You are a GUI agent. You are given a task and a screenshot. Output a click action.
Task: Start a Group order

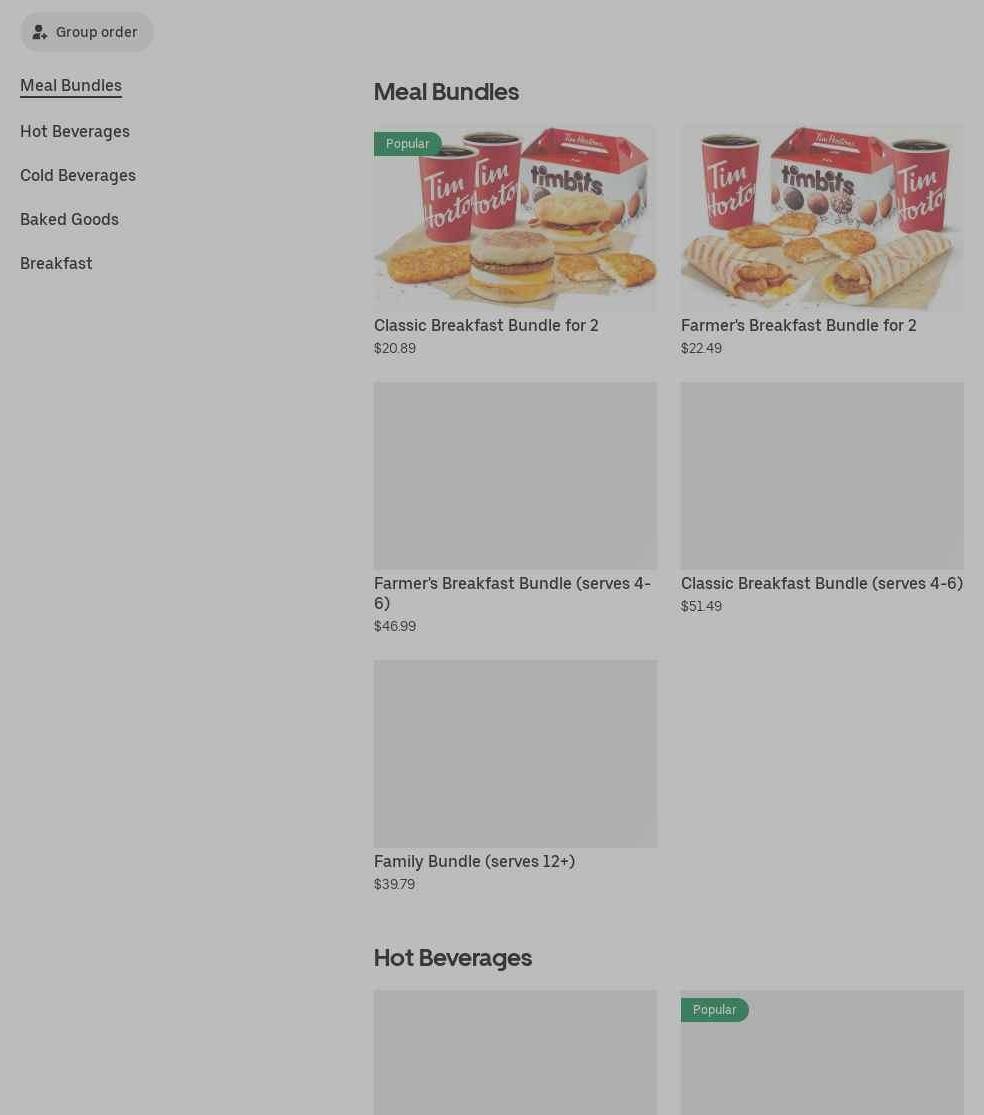(x=87, y=32)
